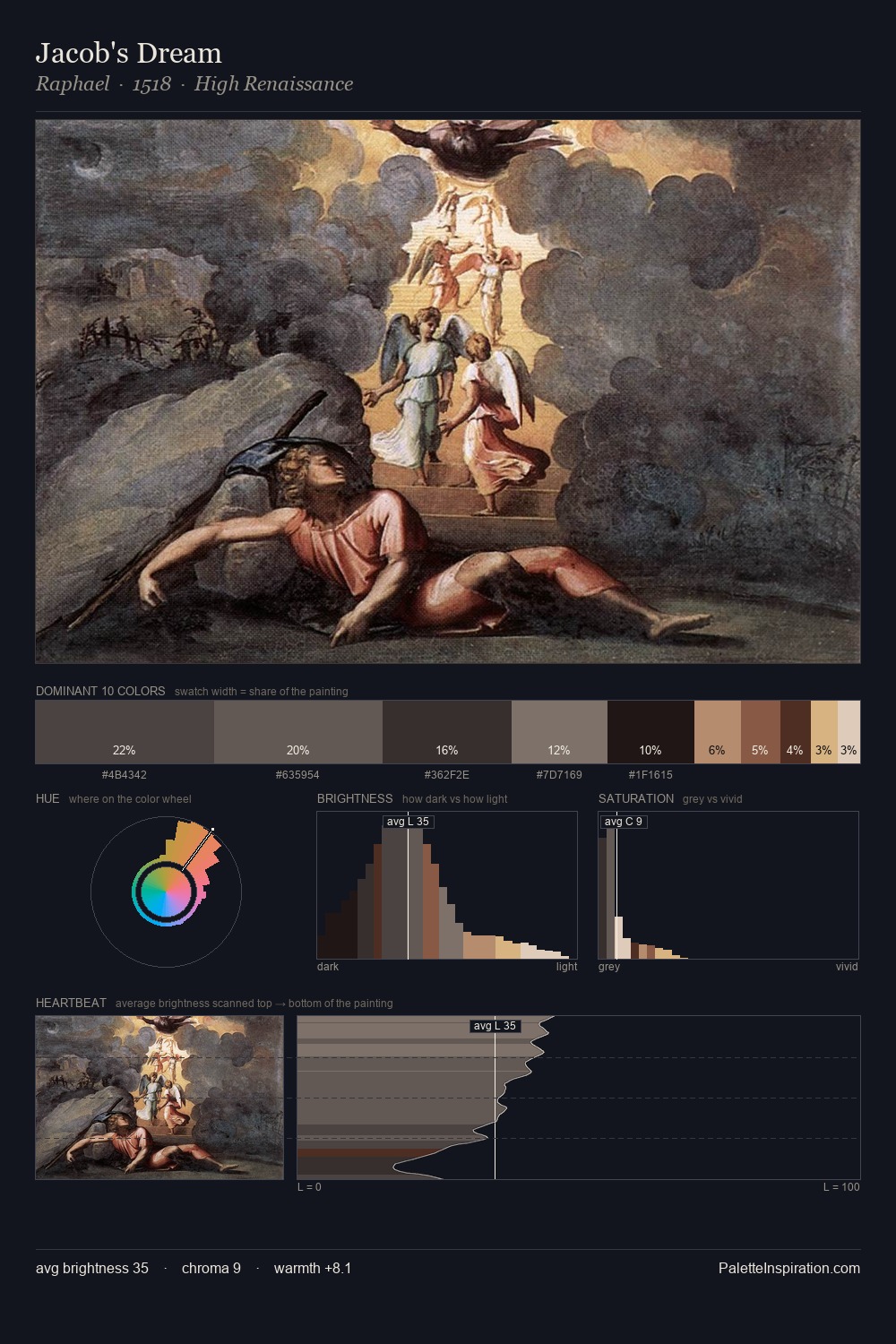Image resolution: width=896 pixels, height=1344 pixels.
Task: Click 'warmth +8.1' in the footer
Action: pyautogui.click(x=313, y=1268)
